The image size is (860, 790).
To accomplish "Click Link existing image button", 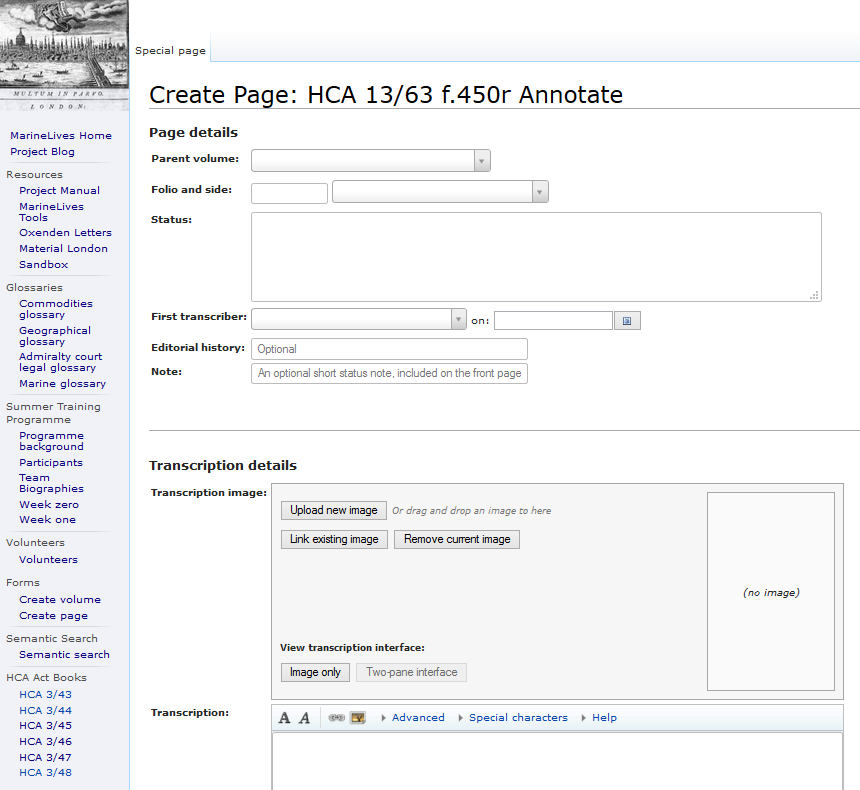I will coord(334,540).
